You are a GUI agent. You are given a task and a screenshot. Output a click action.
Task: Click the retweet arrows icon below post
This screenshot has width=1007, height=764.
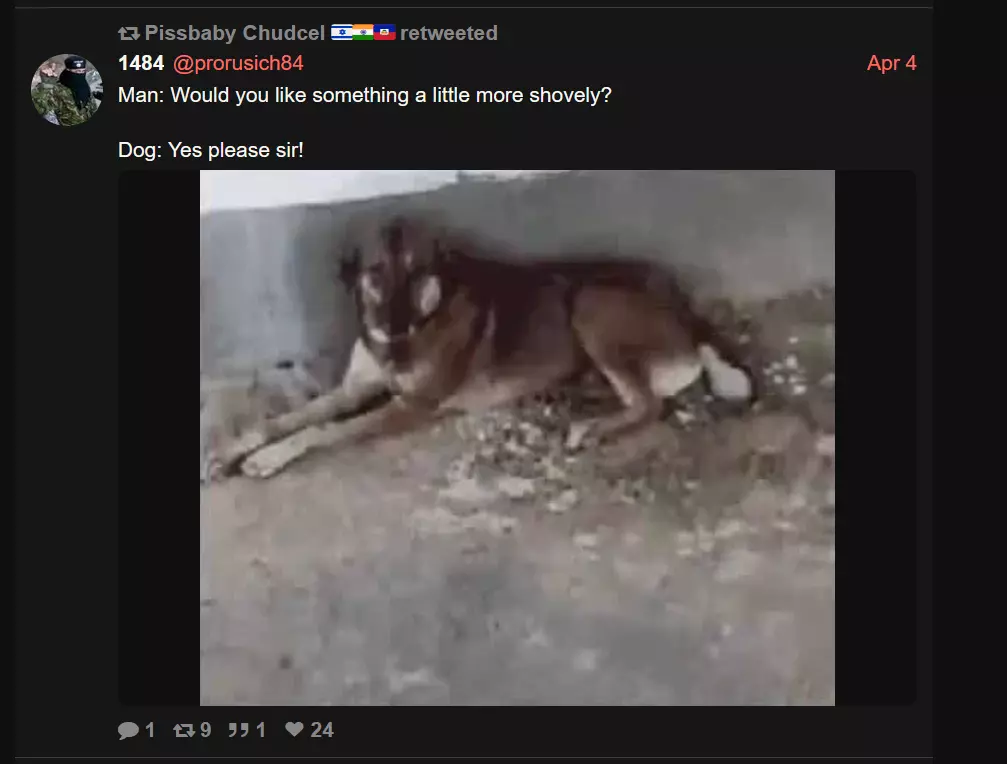184,730
